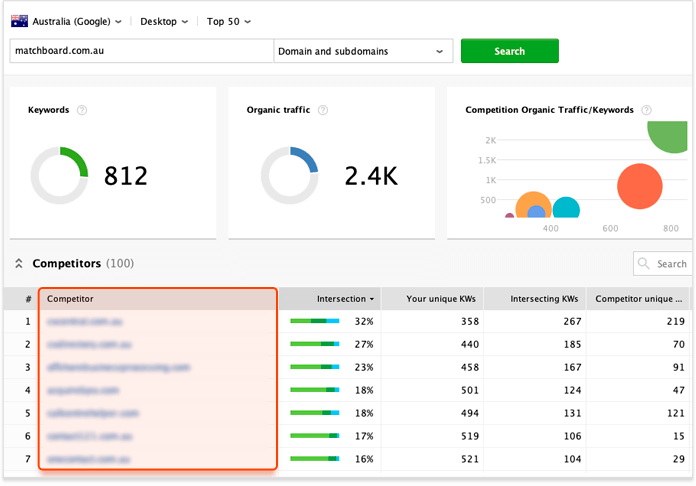Click the 23% intersection bar

[315, 367]
